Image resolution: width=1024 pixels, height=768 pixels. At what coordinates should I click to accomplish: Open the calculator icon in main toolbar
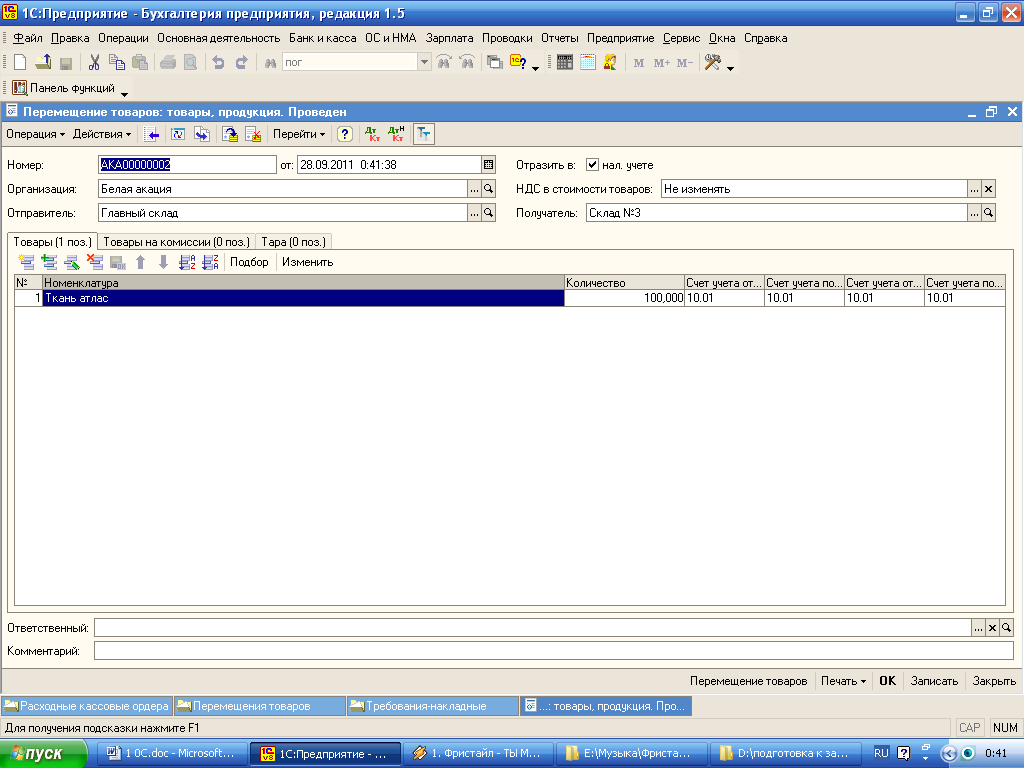(565, 63)
